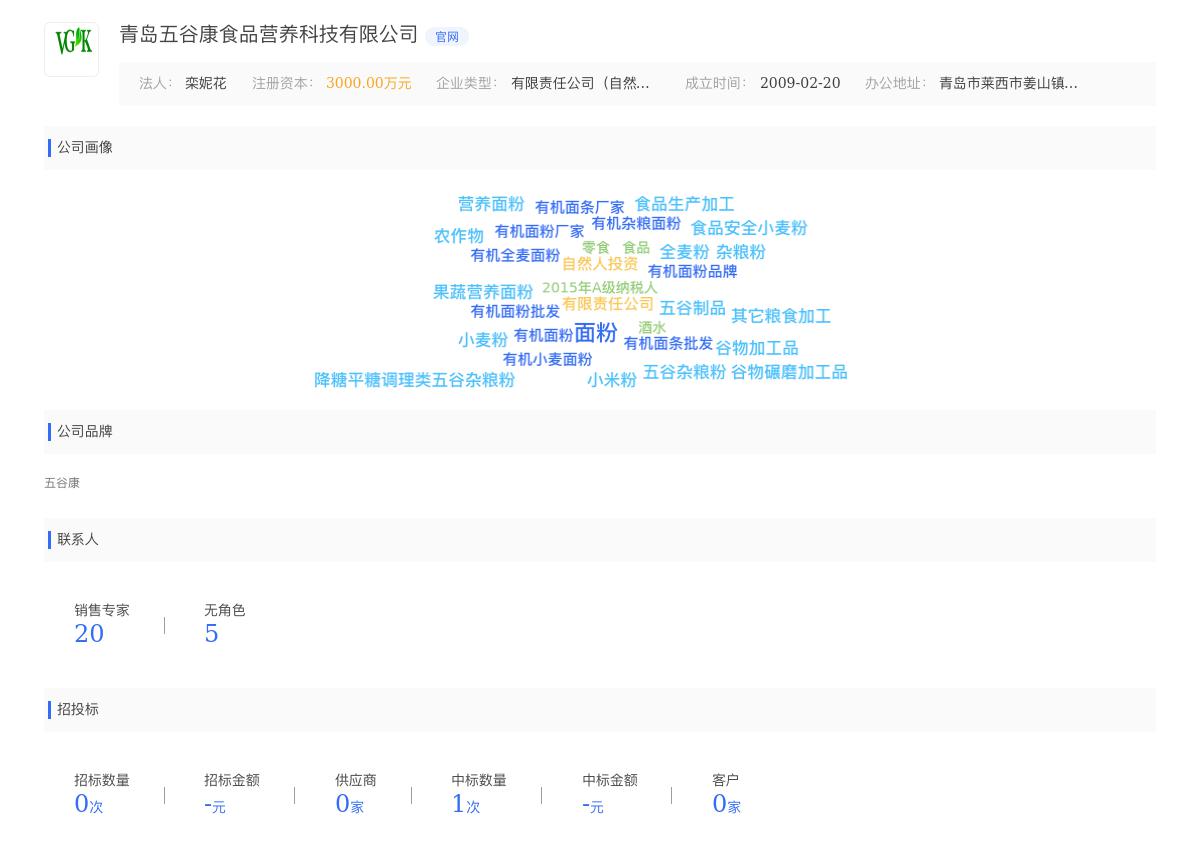Viewport: 1200px width, 860px height.
Task: Open the 五谷康 brand link
Action: 62,483
